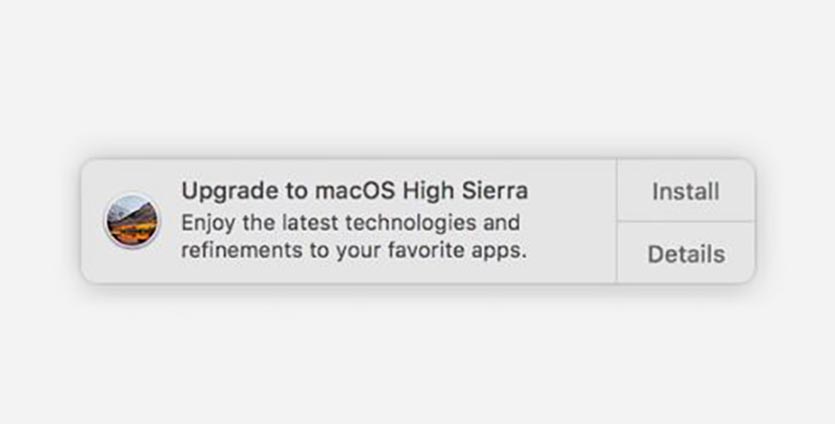Screen dimensions: 835x424
Task: Click the word "Enjoy" in the description
Action: click(x=208, y=223)
